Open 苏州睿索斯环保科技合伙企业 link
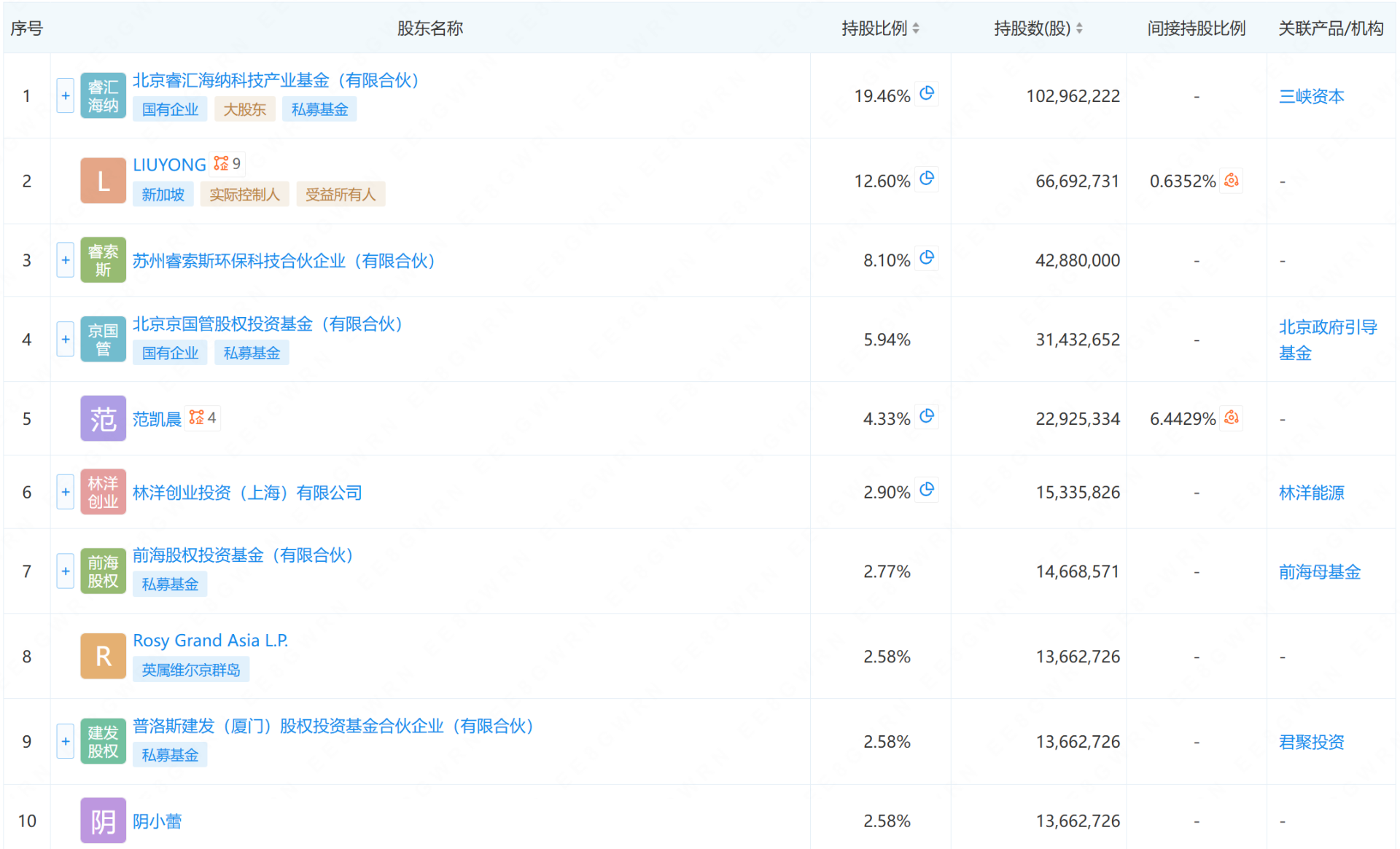1400x849 pixels. pos(284,260)
